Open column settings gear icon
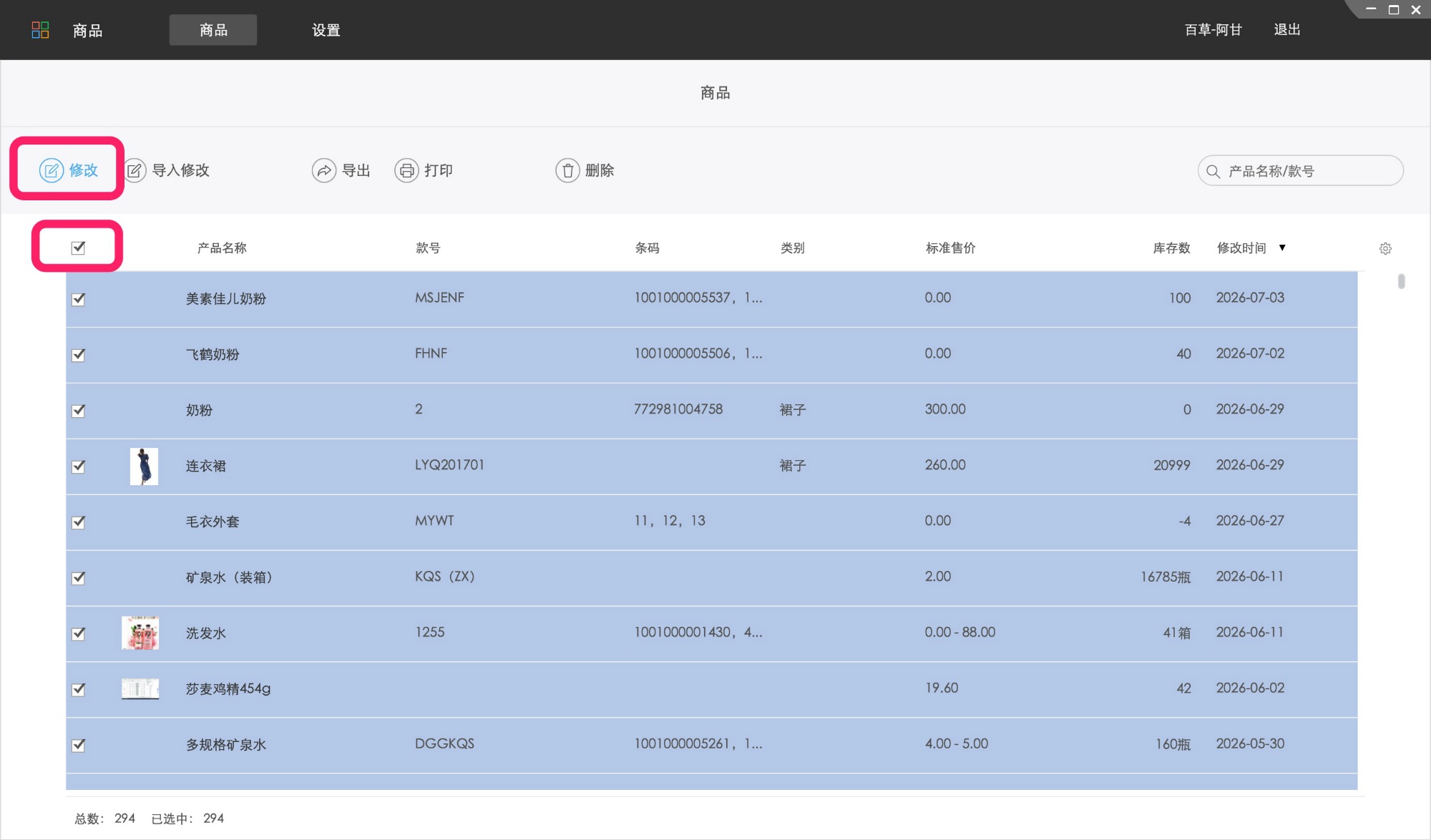1431x840 pixels. [1385, 248]
